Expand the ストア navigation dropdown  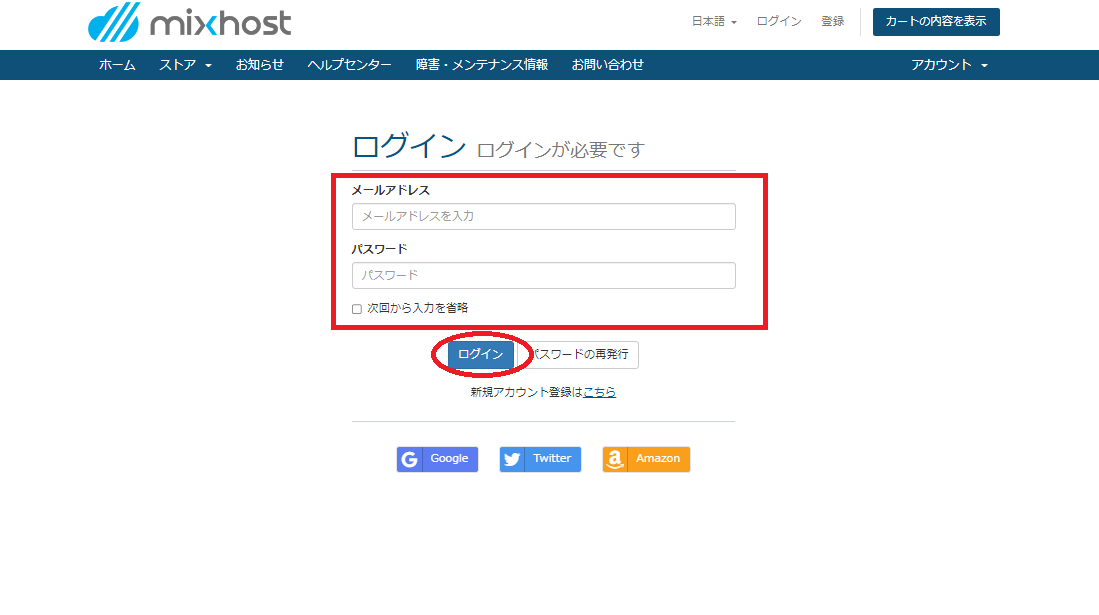(184, 64)
